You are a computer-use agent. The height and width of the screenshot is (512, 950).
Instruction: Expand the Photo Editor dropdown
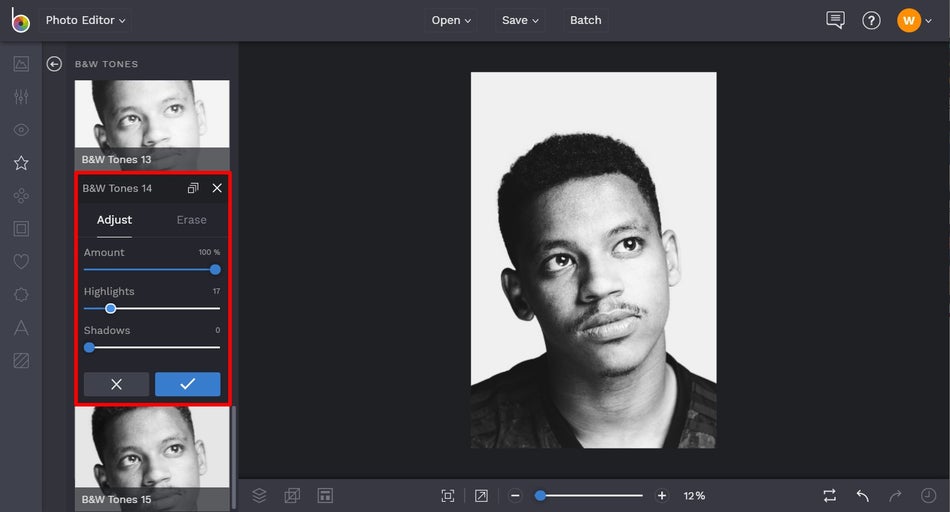pyautogui.click(x=85, y=20)
